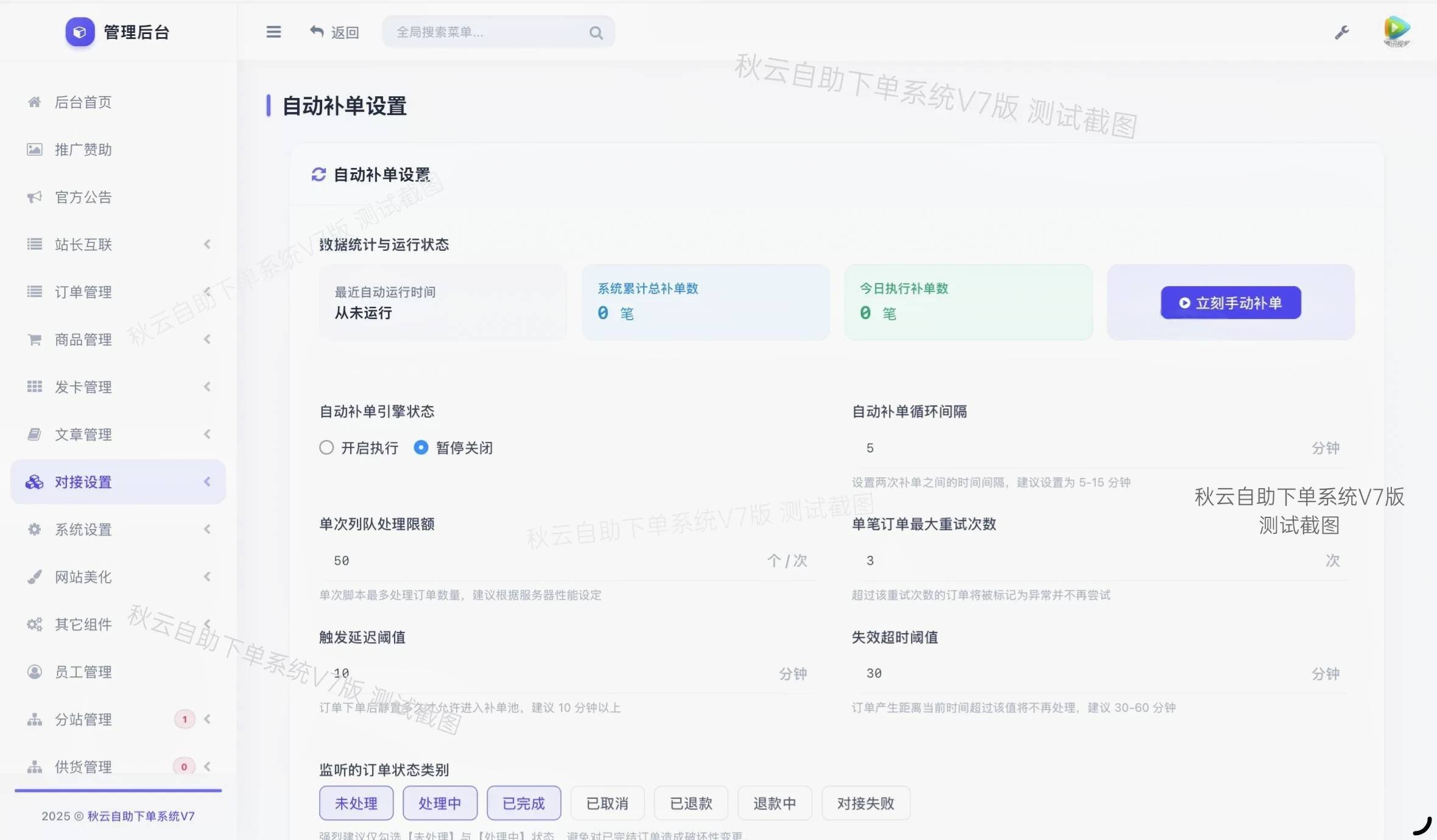This screenshot has width=1437, height=840.
Task: Open the user avatar in header
Action: tap(1396, 32)
